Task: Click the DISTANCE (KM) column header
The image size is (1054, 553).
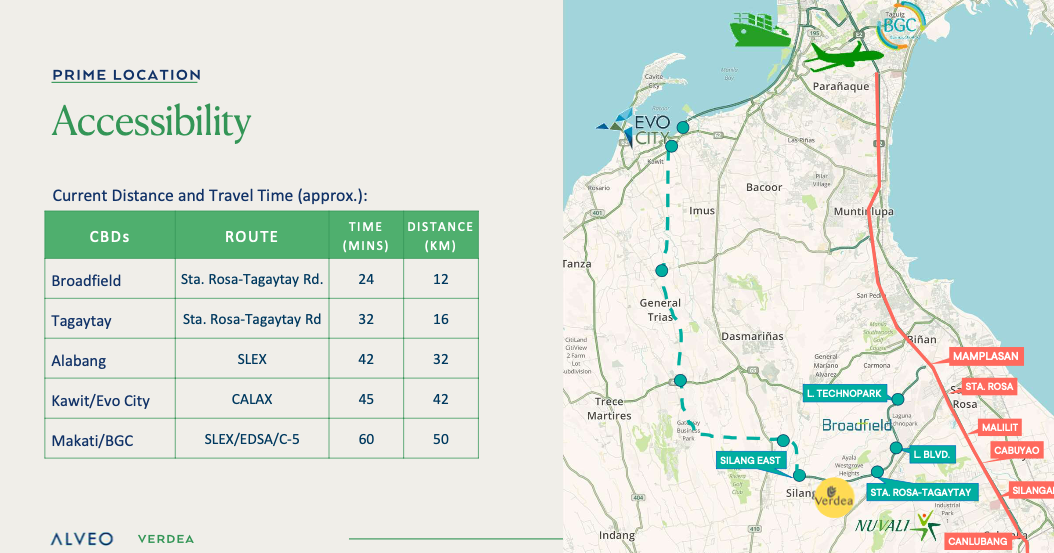Action: coord(440,236)
